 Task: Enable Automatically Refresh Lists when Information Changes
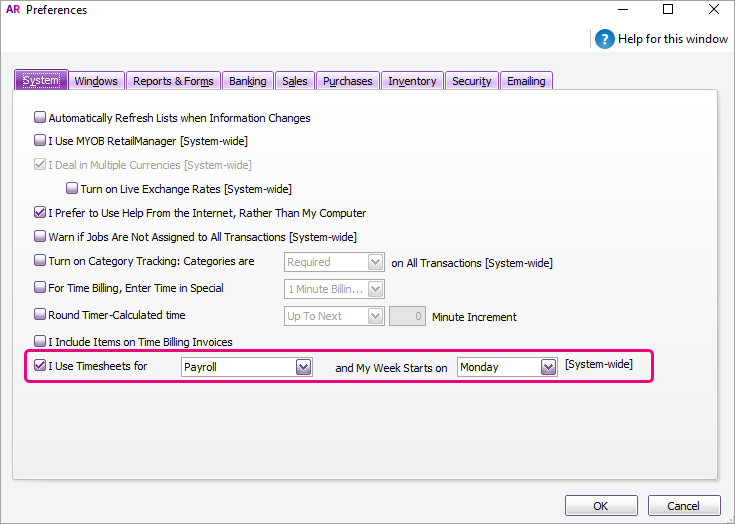pos(41,118)
